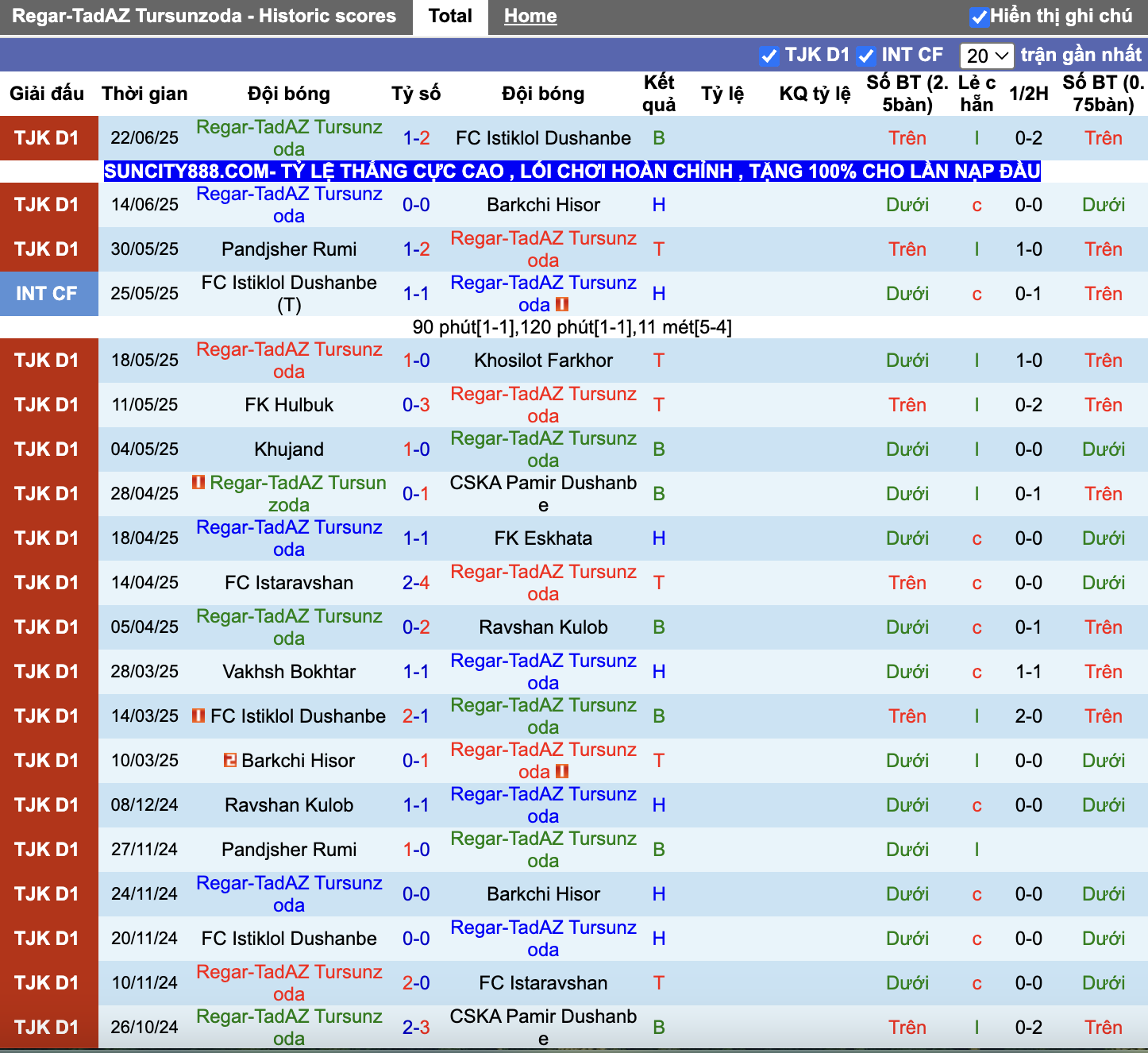The height and width of the screenshot is (1053, 1148).
Task: Click the page title 'Regar-TadAZ Tursunzoda - Historic scores'
Action: click(204, 17)
